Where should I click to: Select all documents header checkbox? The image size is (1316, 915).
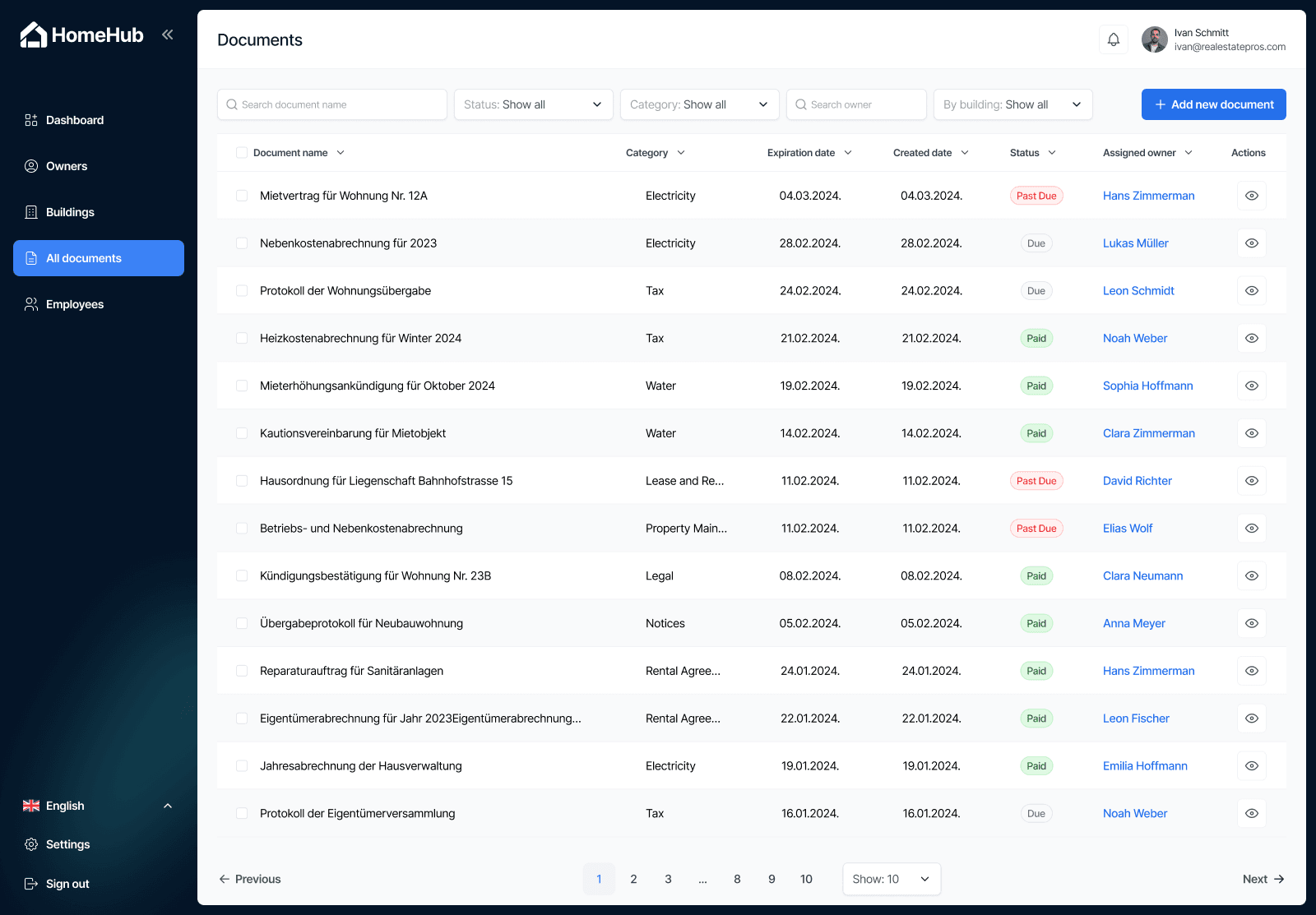click(x=242, y=153)
